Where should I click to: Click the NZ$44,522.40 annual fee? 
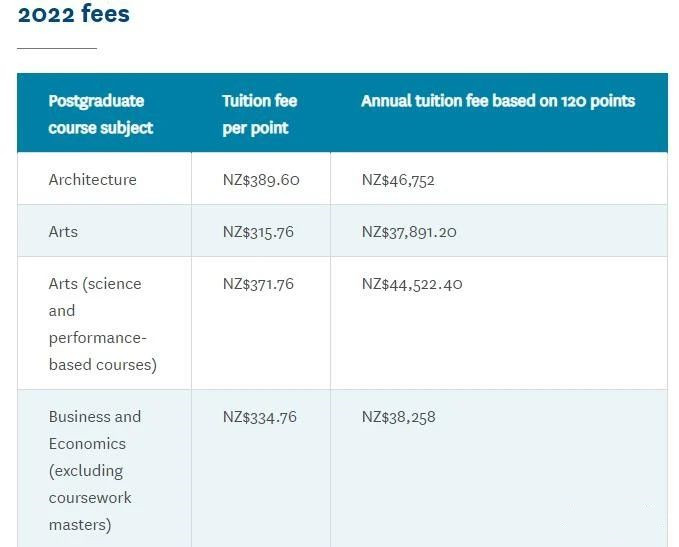pos(412,284)
